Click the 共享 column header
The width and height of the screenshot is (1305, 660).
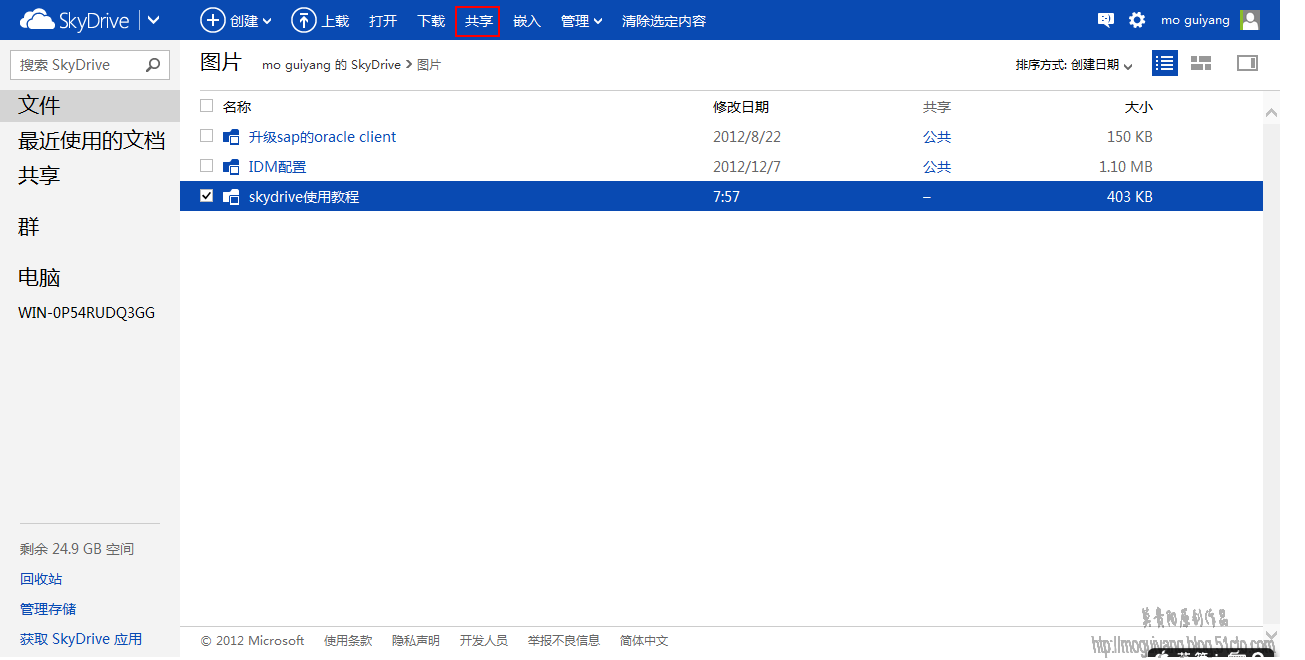coord(937,107)
